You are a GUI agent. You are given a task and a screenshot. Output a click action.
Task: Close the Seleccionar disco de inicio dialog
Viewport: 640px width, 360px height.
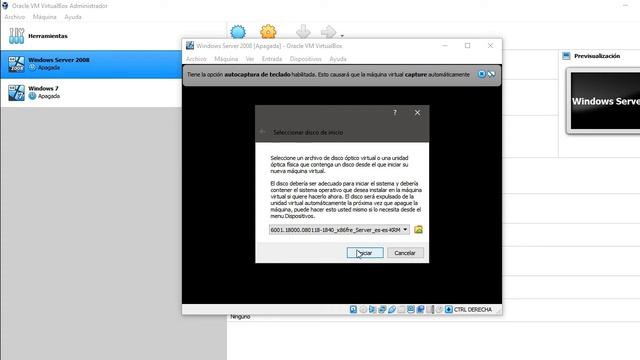pos(417,113)
